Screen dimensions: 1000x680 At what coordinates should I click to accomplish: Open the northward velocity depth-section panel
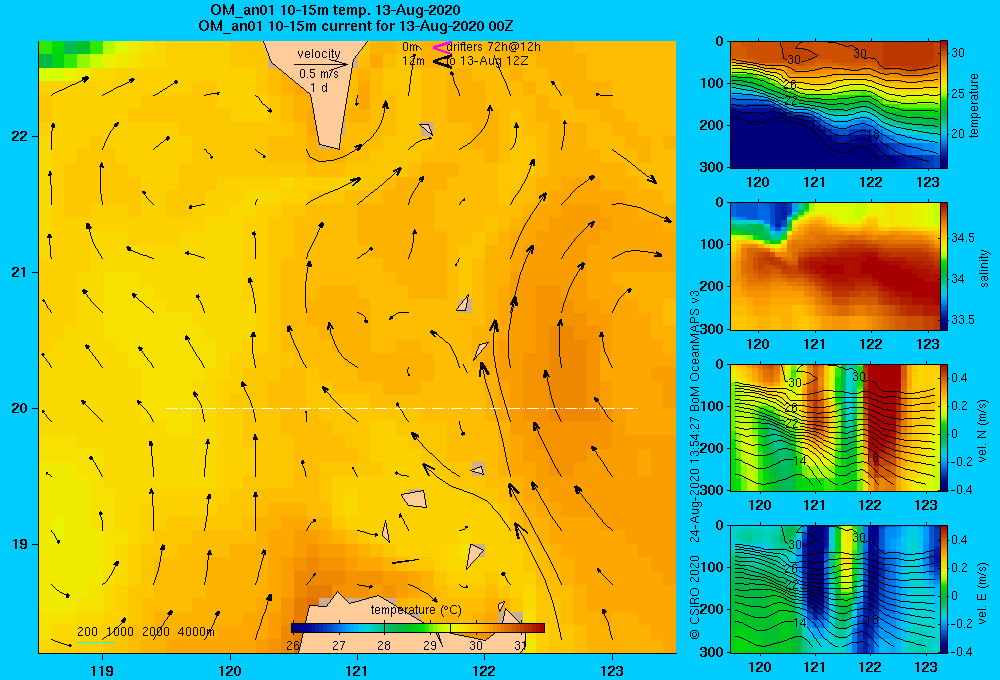click(834, 427)
